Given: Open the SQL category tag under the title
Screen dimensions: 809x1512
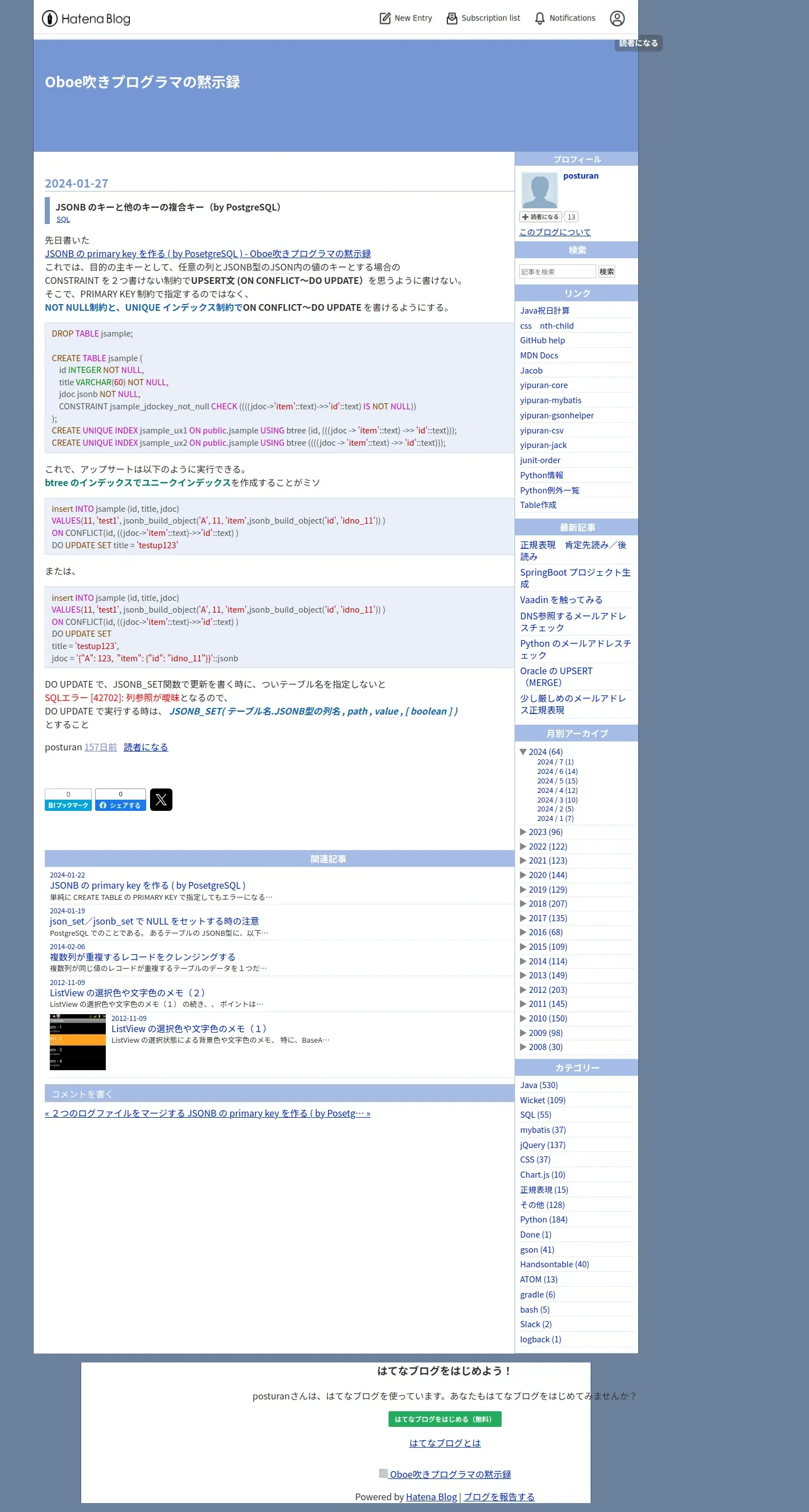Looking at the screenshot, I should click(x=63, y=220).
